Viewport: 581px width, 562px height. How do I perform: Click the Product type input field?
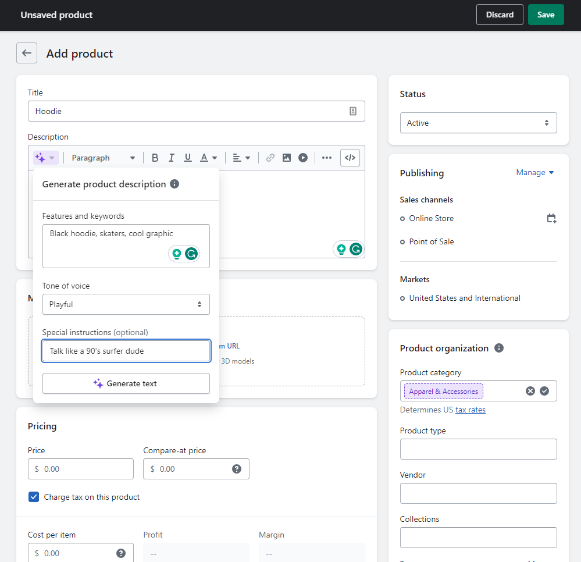pyautogui.click(x=478, y=449)
